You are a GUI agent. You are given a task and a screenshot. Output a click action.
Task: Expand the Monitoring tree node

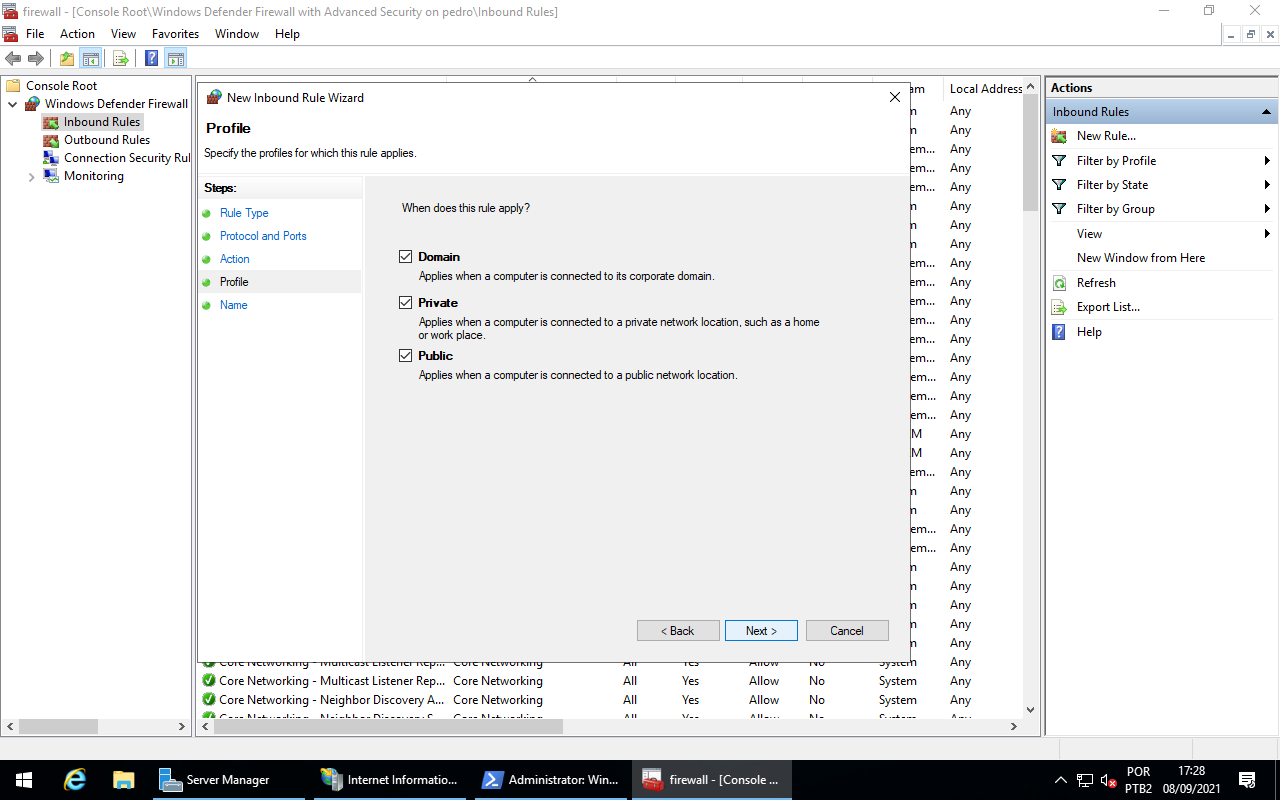(x=31, y=177)
